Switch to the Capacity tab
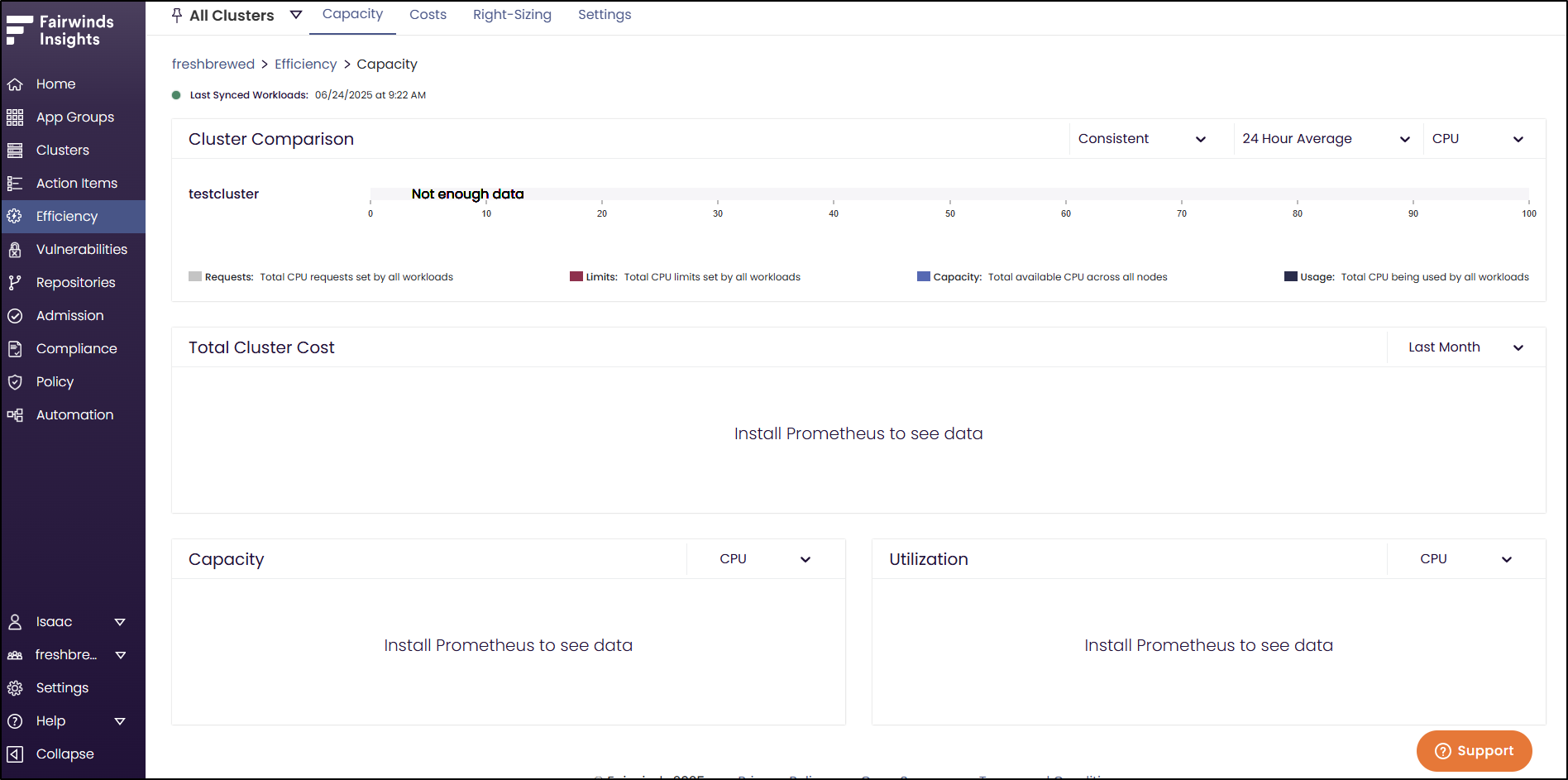 tap(352, 15)
